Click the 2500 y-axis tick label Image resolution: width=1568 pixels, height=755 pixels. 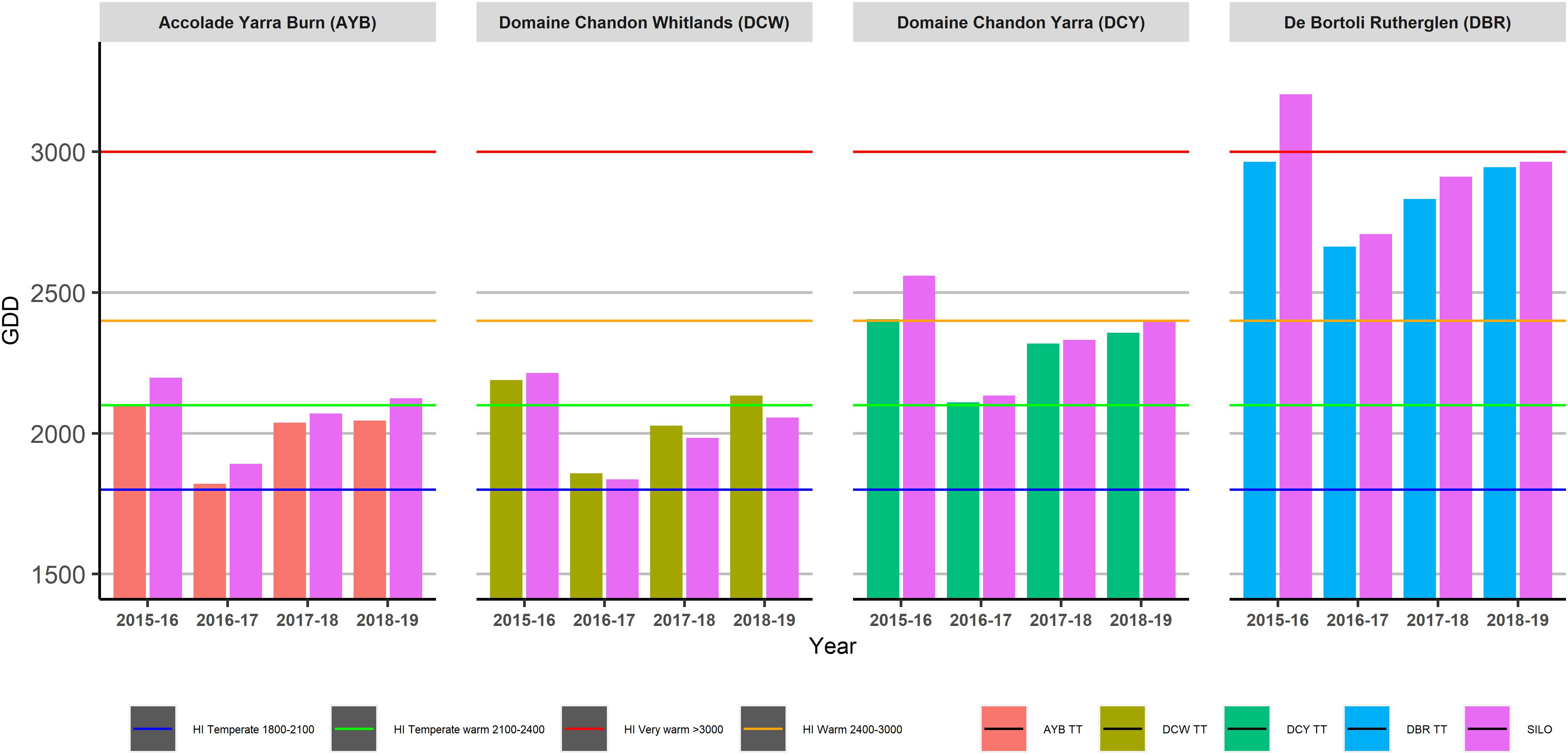pos(58,294)
